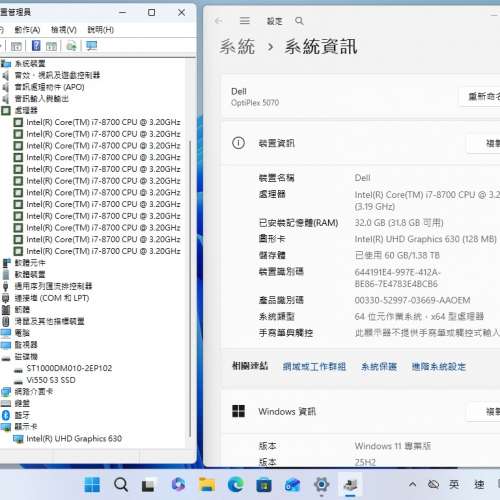Open the 動作(A) menu in Device Manager
The height and width of the screenshot is (500, 500).
tap(27, 30)
